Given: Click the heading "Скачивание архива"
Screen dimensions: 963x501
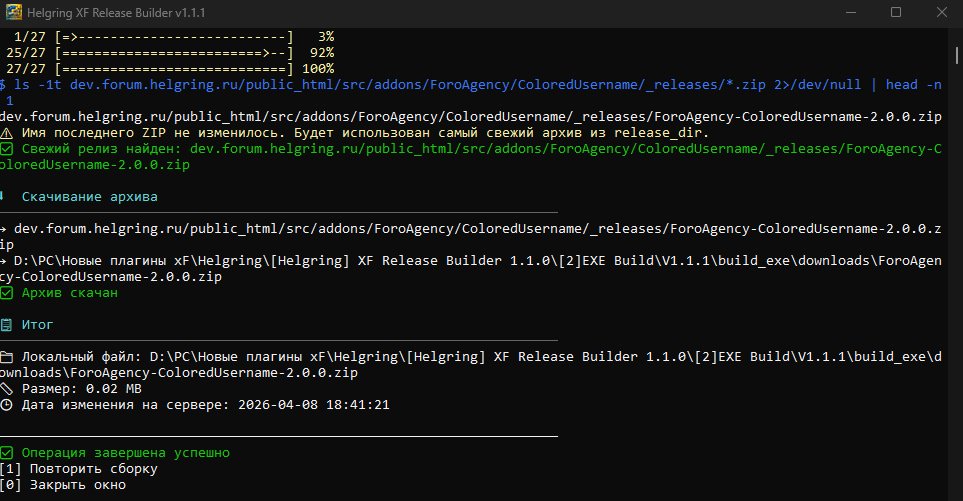Looking at the screenshot, I should click(x=90, y=196).
